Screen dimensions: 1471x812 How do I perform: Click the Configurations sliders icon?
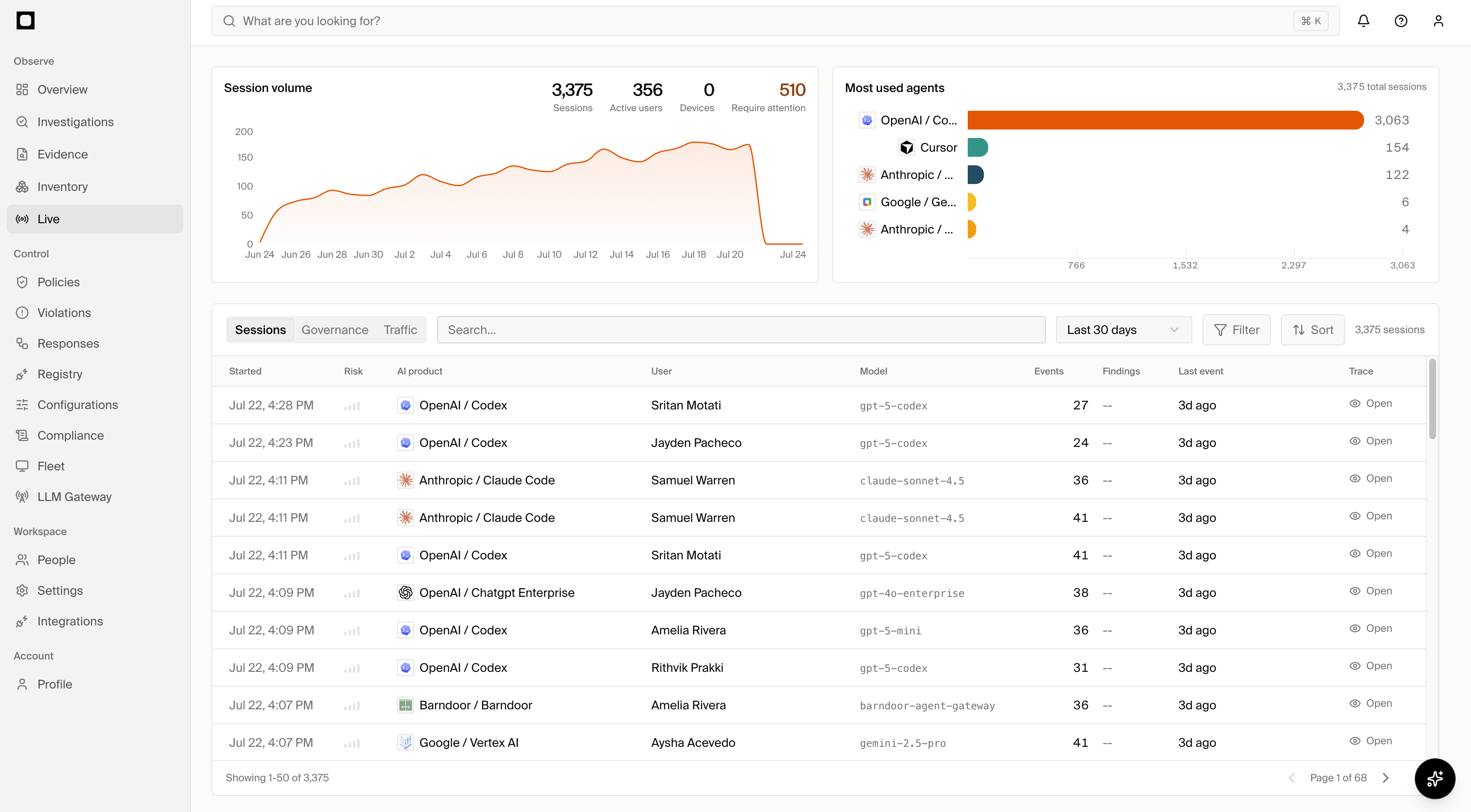tap(22, 405)
